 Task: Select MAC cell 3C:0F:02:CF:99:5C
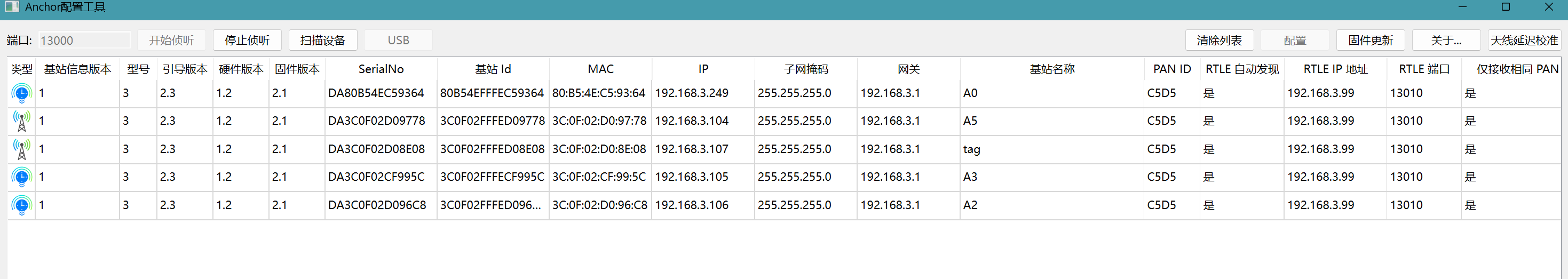pyautogui.click(x=599, y=177)
